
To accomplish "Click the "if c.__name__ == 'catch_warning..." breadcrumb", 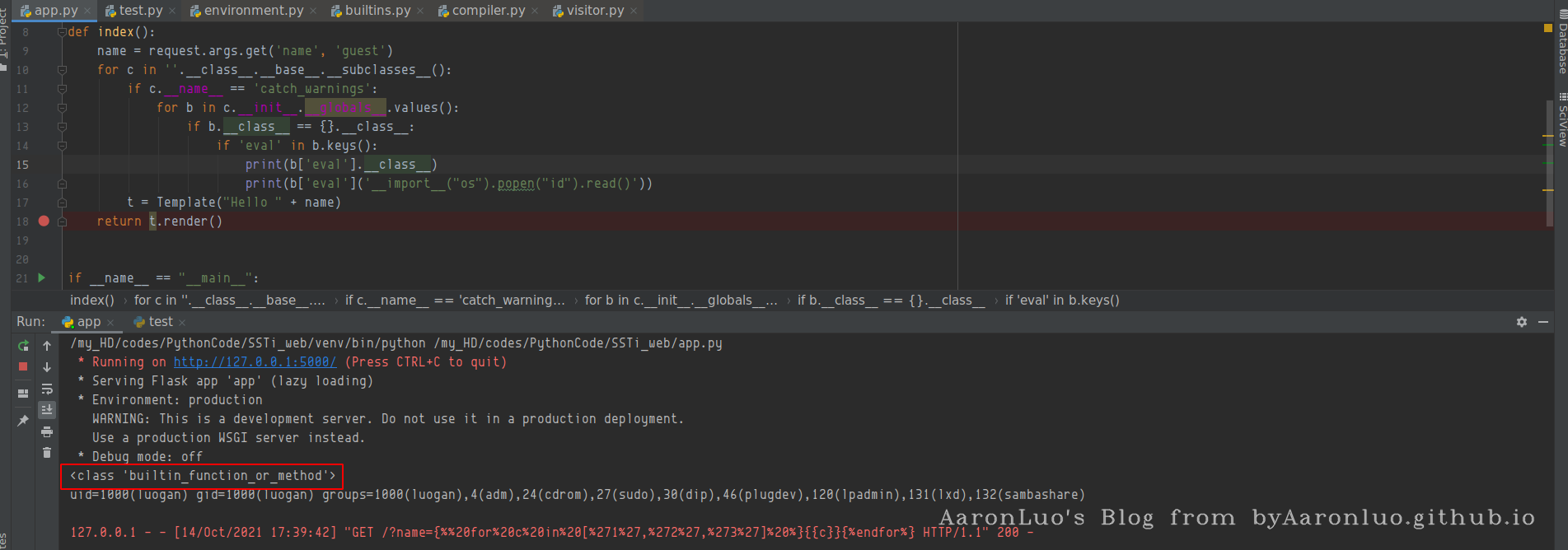I will click(455, 301).
